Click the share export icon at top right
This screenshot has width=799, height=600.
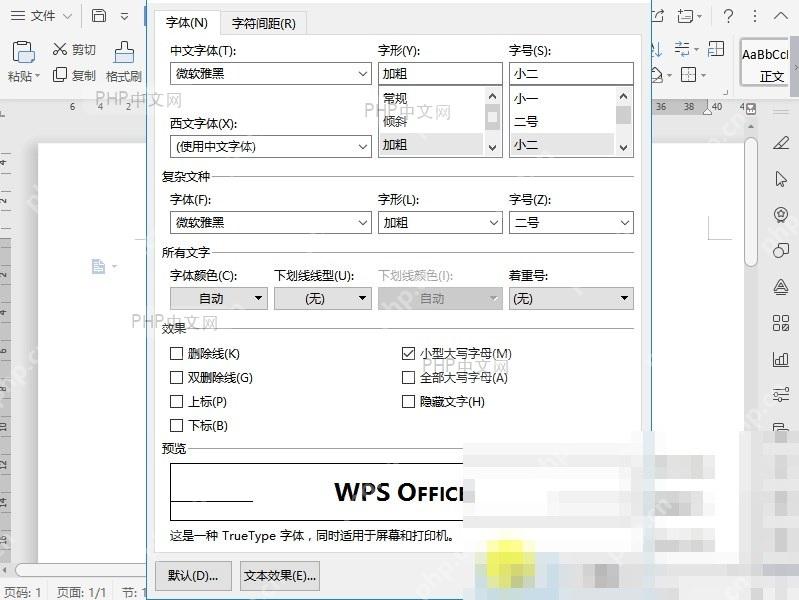pos(658,16)
